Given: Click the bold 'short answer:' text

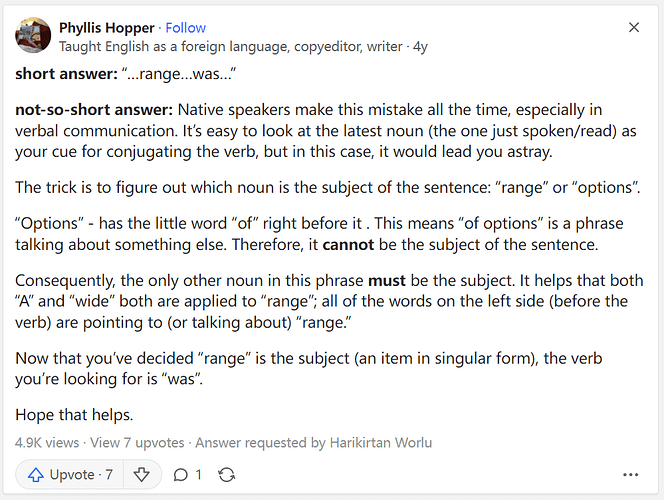Looking at the screenshot, I should tap(66, 74).
